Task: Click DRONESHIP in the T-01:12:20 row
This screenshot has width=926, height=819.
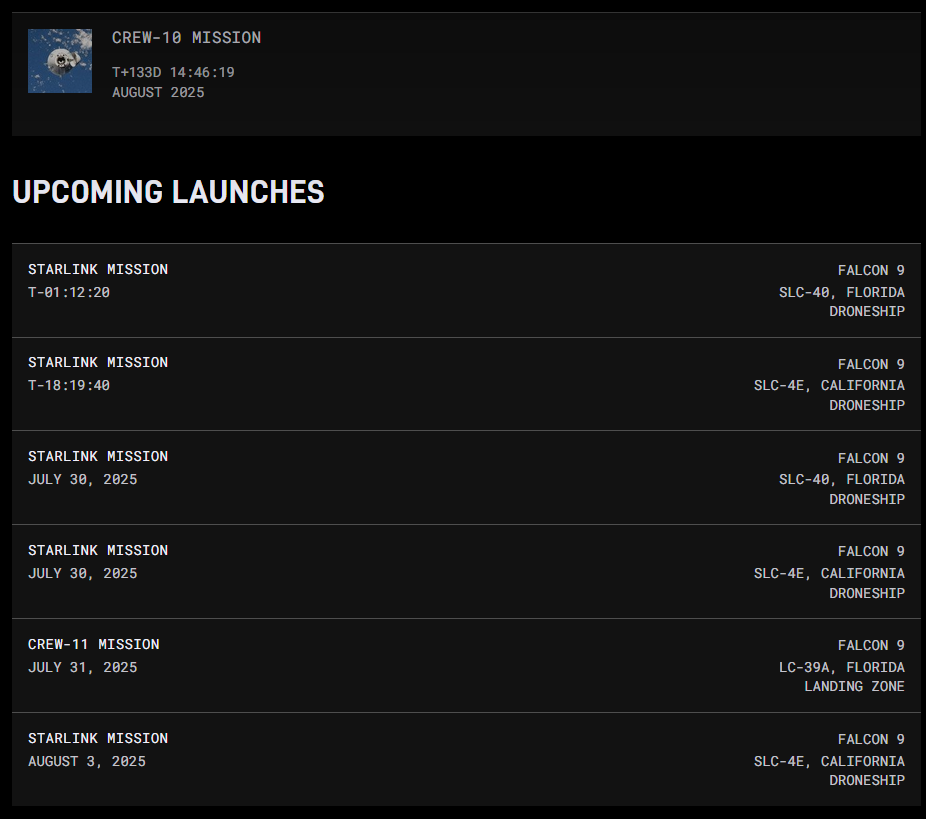Action: point(867,311)
